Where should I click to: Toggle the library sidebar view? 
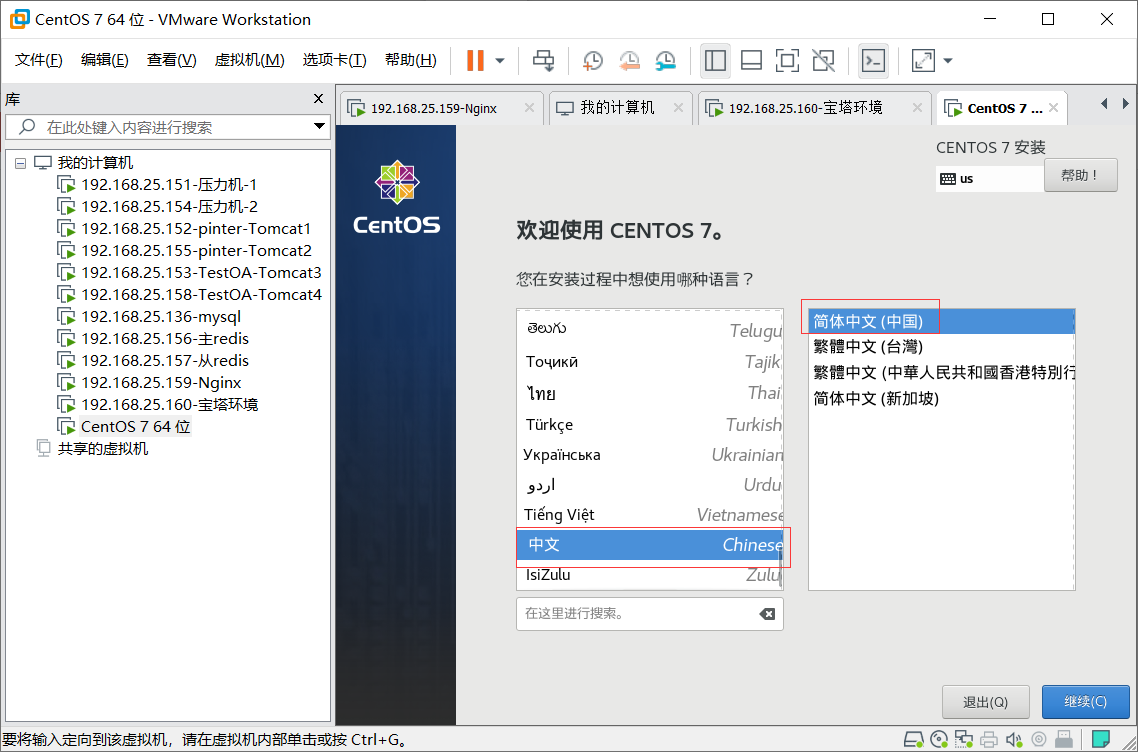click(716, 60)
